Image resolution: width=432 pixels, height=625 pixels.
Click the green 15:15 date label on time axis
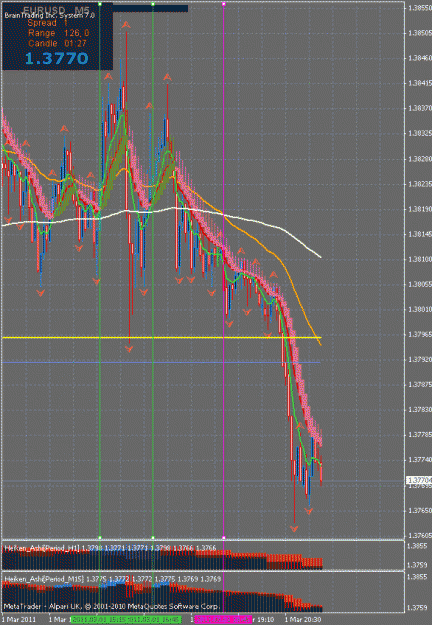tap(98, 620)
